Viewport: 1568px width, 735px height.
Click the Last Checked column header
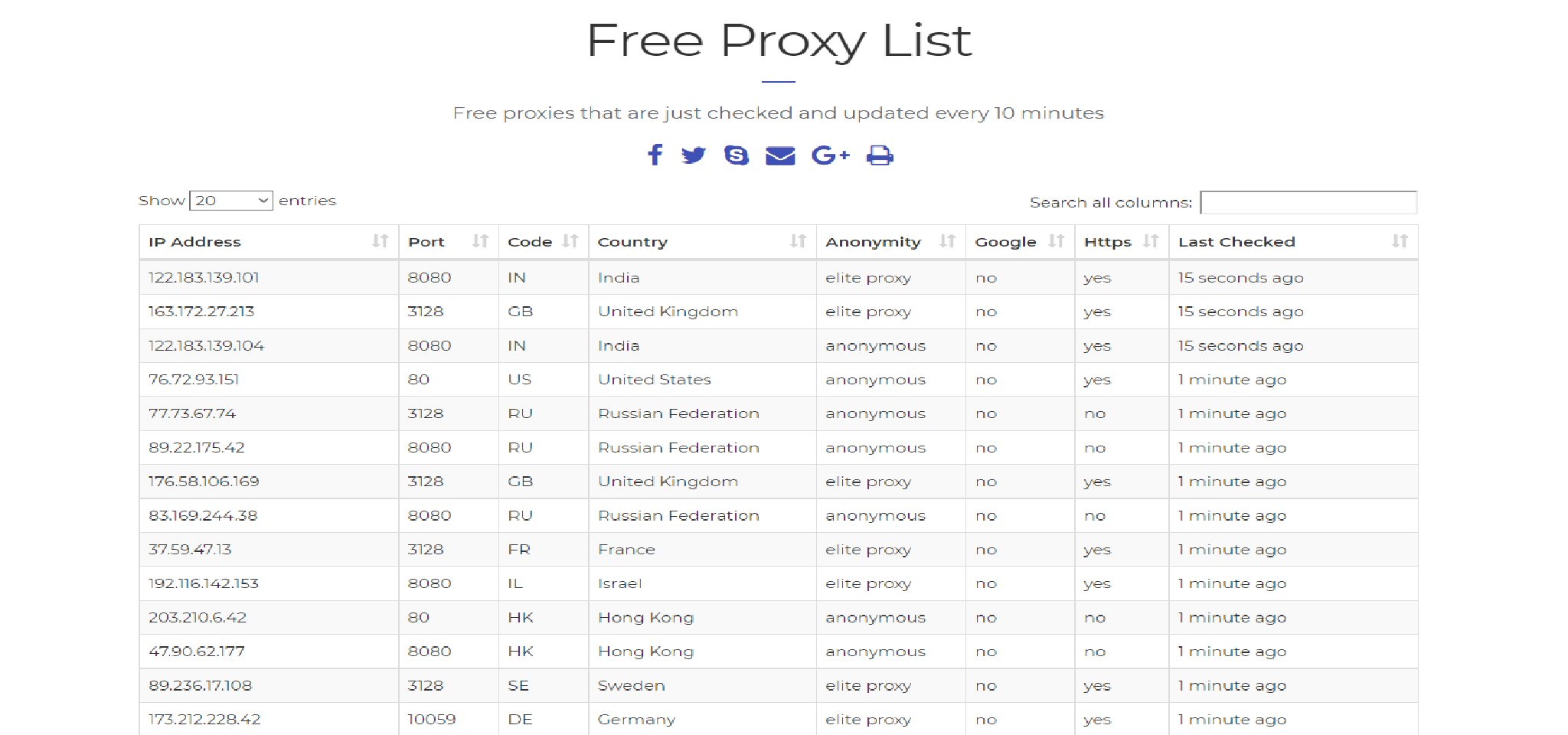pyautogui.click(x=1236, y=241)
